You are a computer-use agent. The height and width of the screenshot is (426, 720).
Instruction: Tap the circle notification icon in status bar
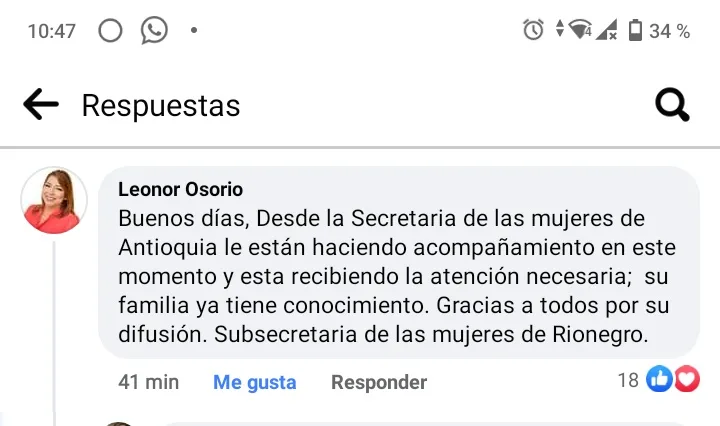(x=110, y=31)
